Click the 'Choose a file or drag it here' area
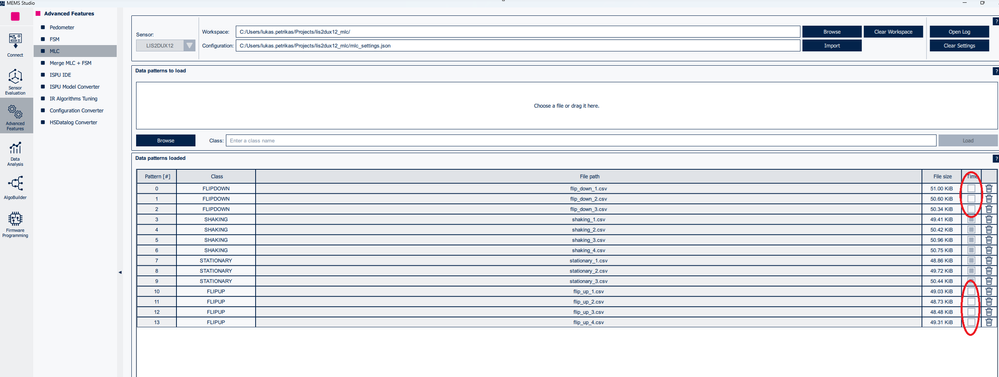The image size is (999, 377). 566,106
